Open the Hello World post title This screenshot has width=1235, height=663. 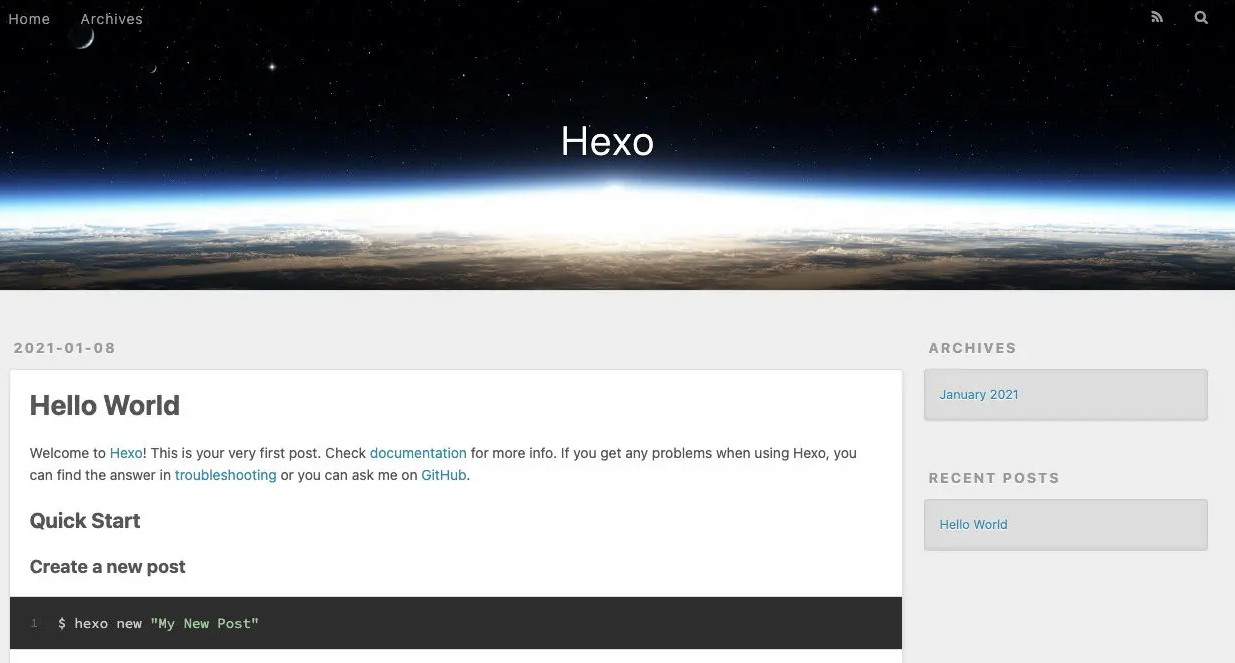click(105, 405)
